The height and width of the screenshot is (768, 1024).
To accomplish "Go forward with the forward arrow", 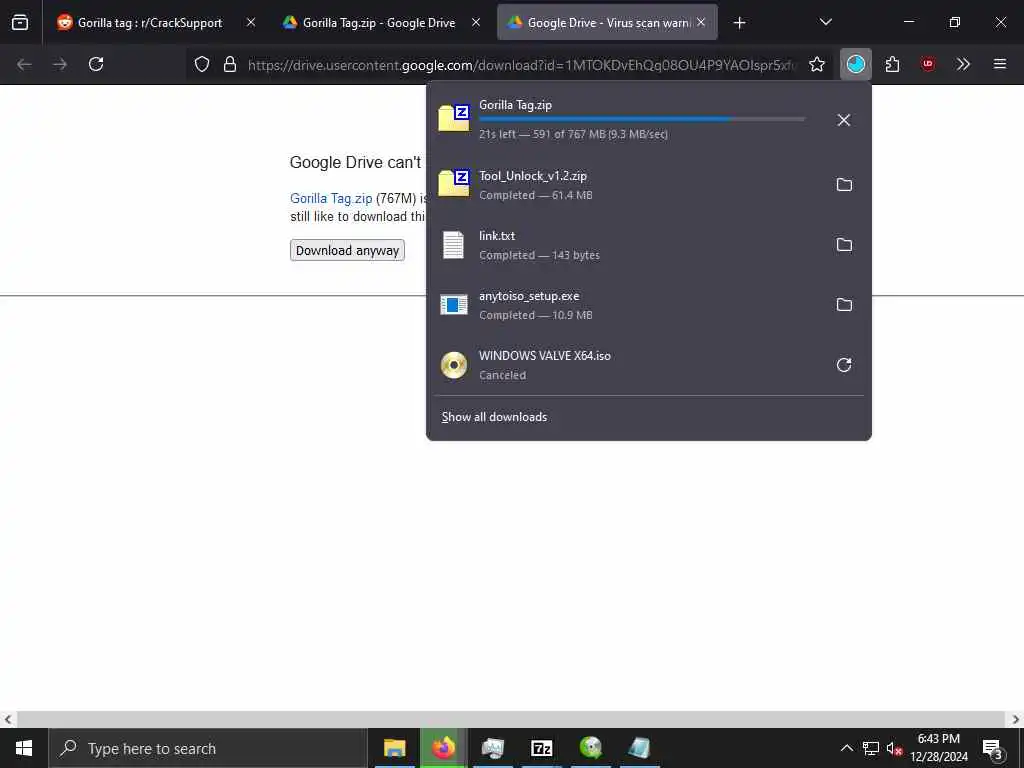I will 60,64.
